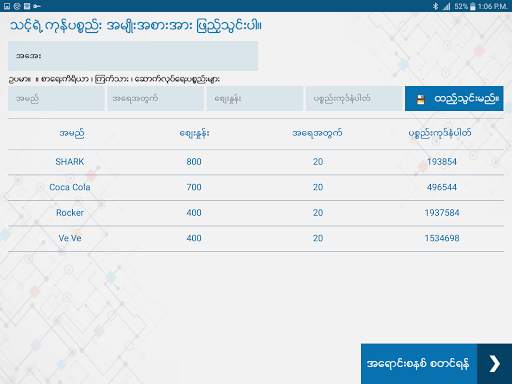Click the price 800 cell
The image size is (512, 384).
[x=194, y=162]
